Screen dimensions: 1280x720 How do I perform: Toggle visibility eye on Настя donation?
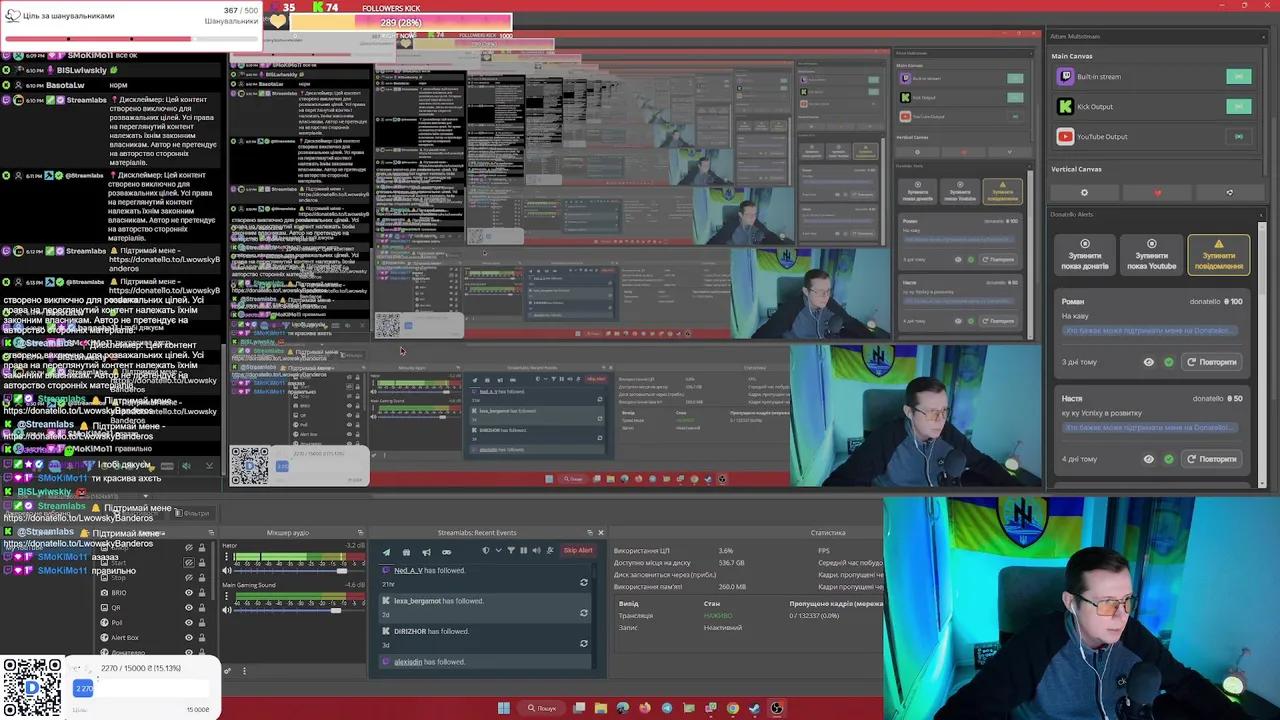[x=1148, y=459]
